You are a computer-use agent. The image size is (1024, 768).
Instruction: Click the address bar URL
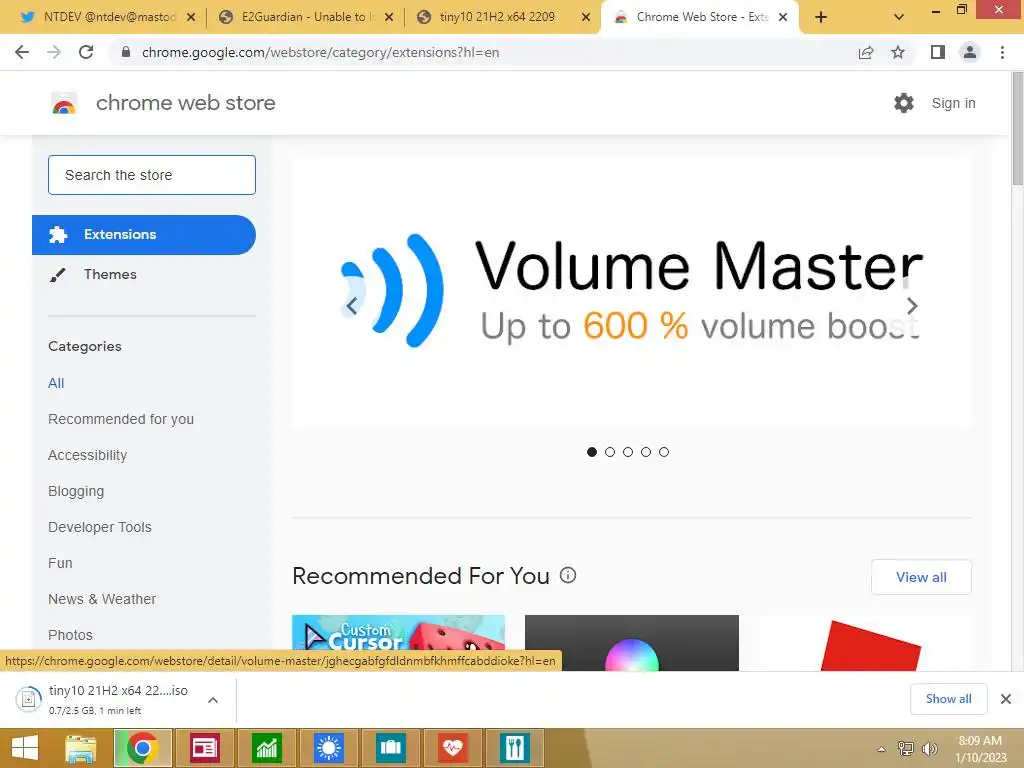[x=320, y=52]
